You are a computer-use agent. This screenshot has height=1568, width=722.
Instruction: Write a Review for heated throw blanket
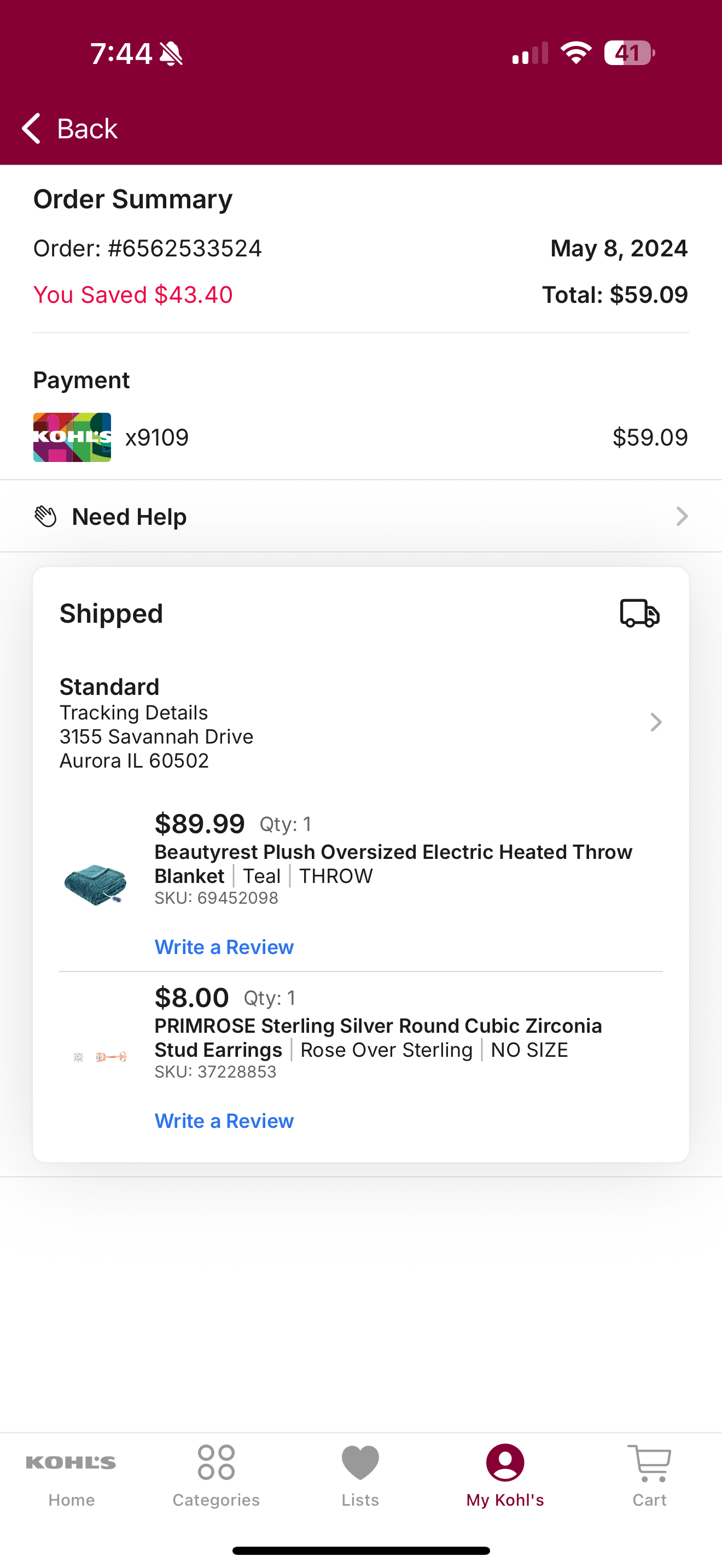(224, 947)
